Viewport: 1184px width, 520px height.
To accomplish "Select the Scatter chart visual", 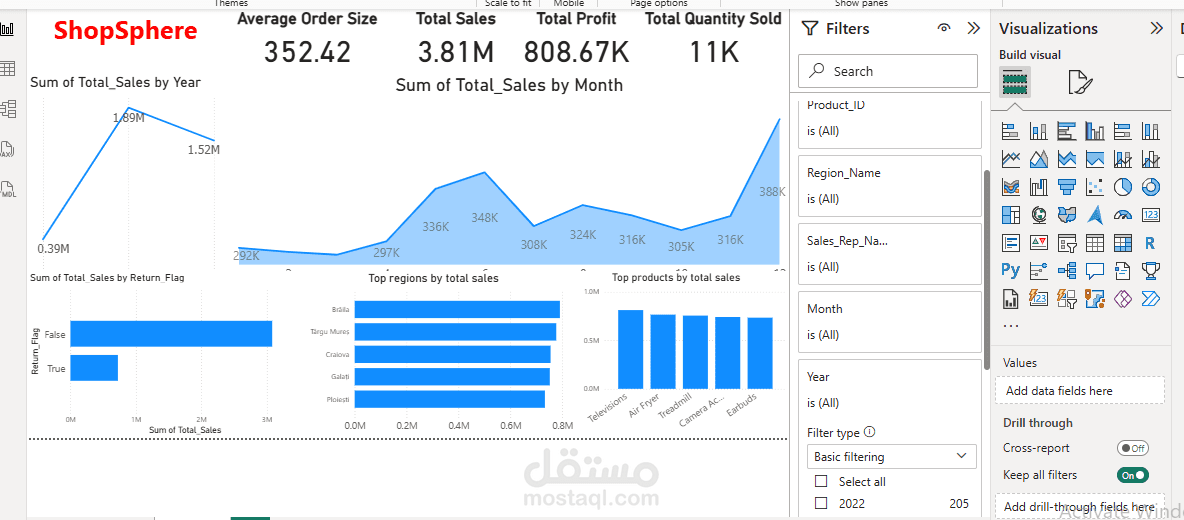I will click(x=1095, y=186).
